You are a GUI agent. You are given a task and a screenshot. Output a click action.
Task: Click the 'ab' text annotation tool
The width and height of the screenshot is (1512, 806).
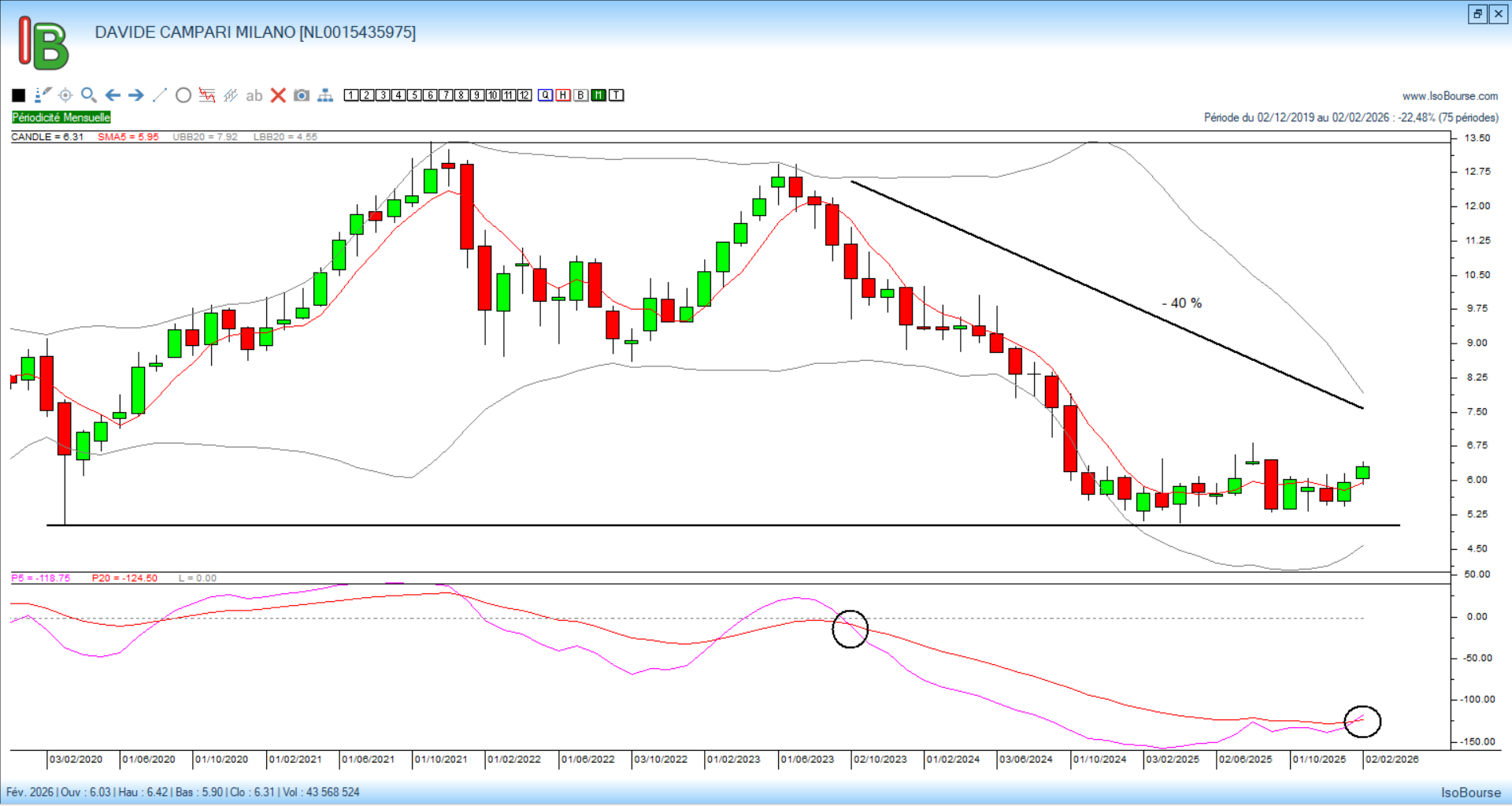pos(254,95)
